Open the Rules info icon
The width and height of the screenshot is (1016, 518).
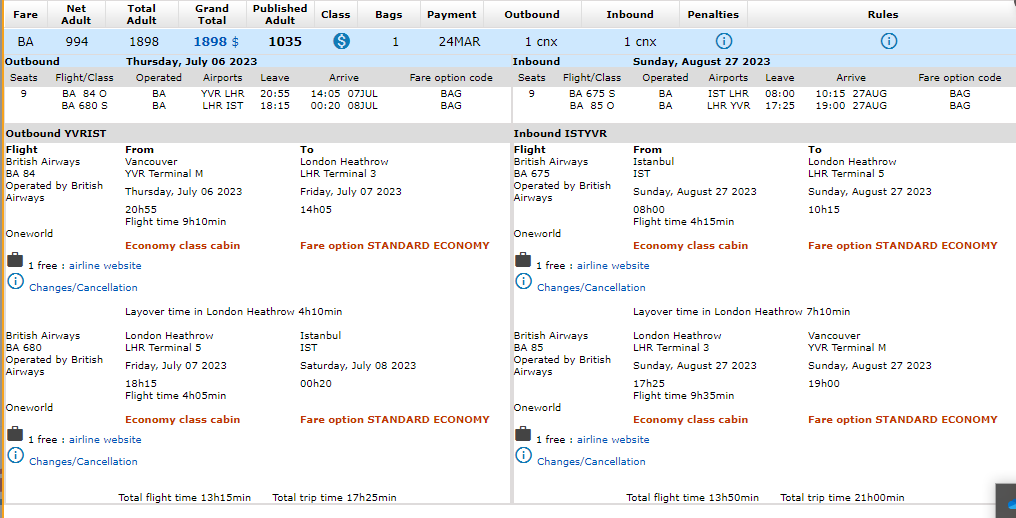(x=888, y=41)
